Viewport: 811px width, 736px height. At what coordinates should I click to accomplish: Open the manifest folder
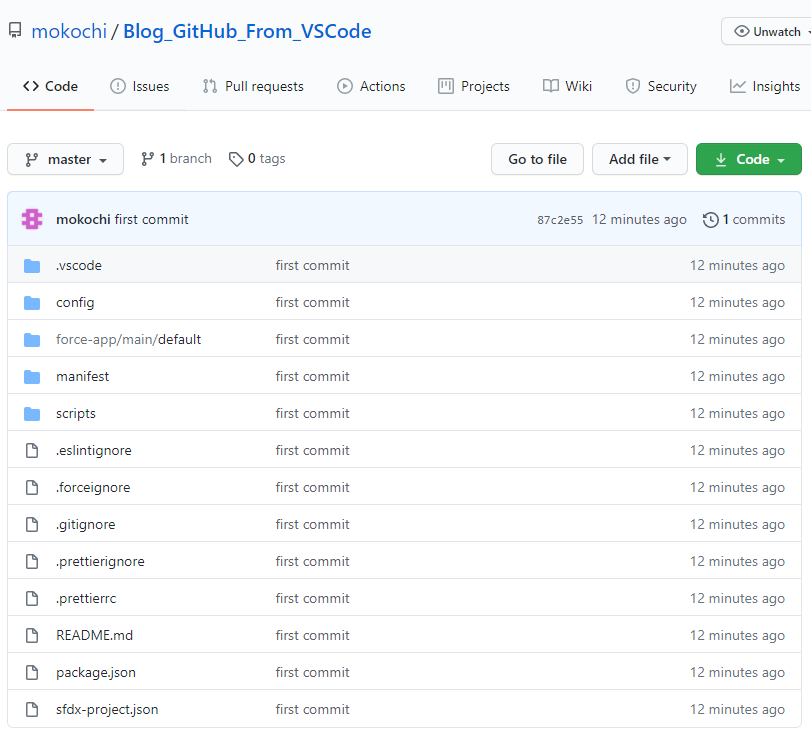pos(82,377)
